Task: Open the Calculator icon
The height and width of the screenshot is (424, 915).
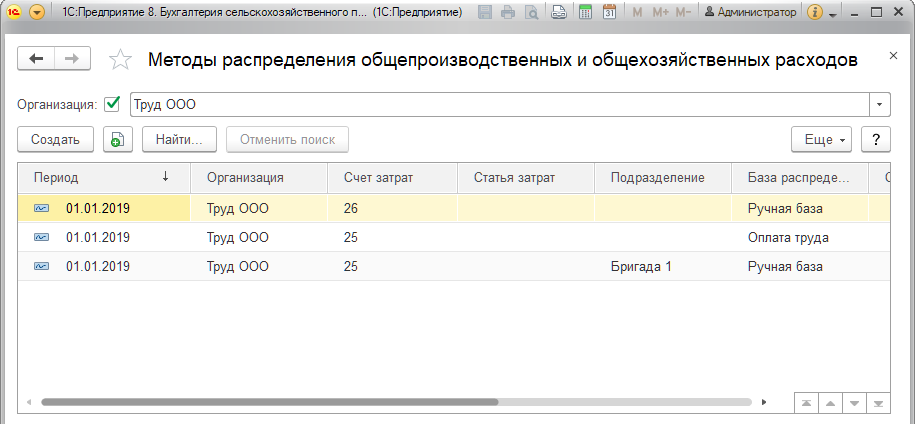Action: coord(585,12)
